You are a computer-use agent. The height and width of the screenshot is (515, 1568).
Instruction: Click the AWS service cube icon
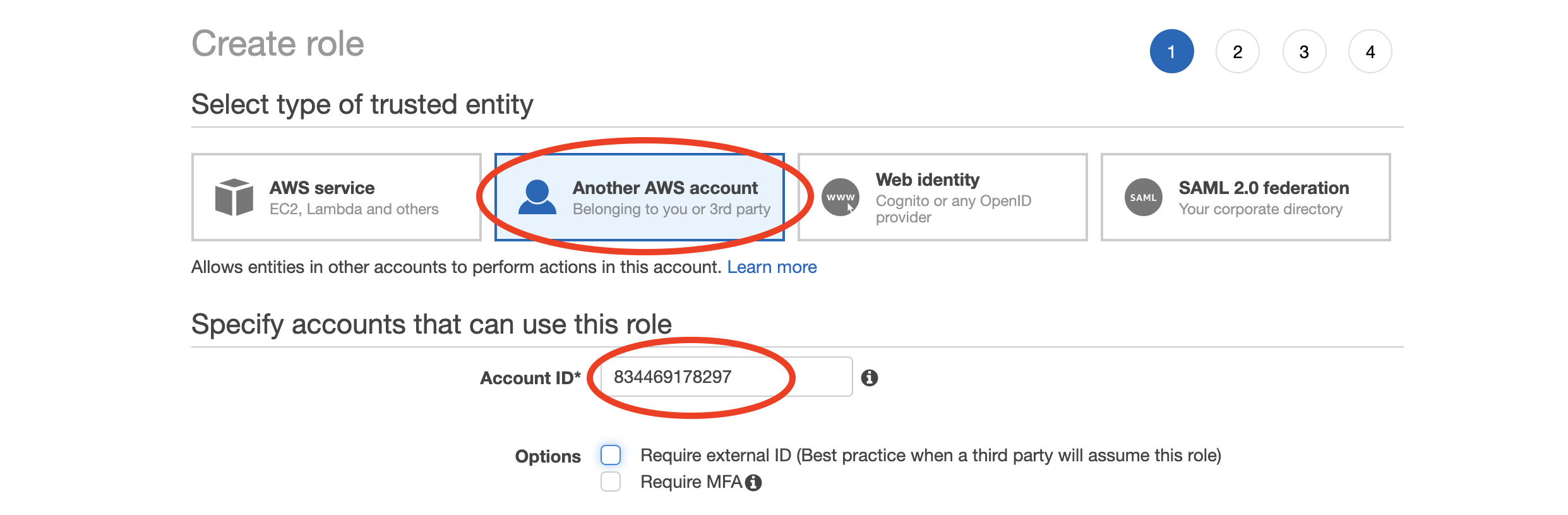(x=234, y=197)
